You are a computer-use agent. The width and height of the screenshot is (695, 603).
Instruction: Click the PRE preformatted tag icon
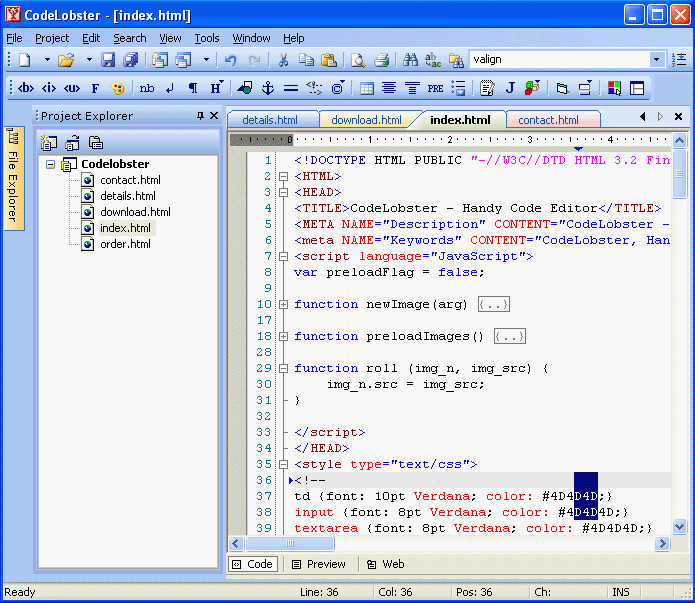[435, 88]
